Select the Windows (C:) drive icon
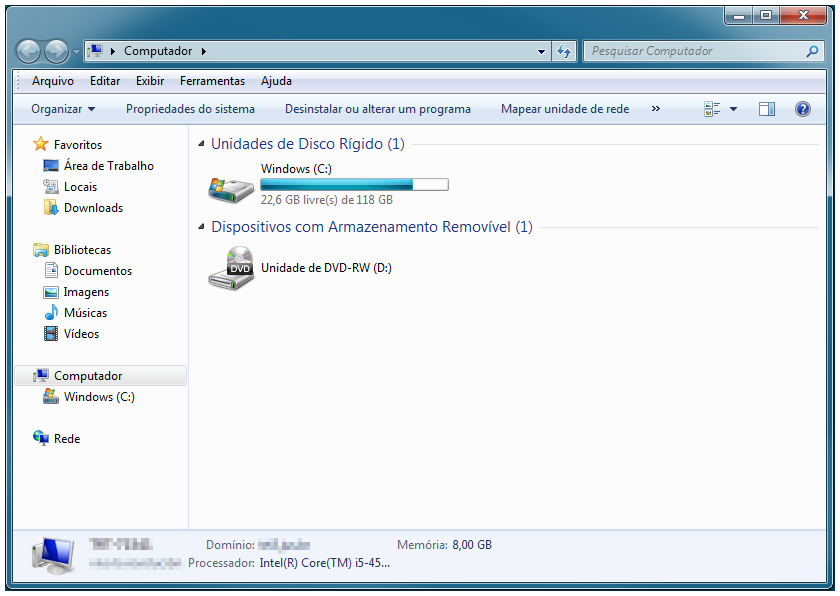Image resolution: width=840 pixels, height=596 pixels. pyautogui.click(x=231, y=190)
